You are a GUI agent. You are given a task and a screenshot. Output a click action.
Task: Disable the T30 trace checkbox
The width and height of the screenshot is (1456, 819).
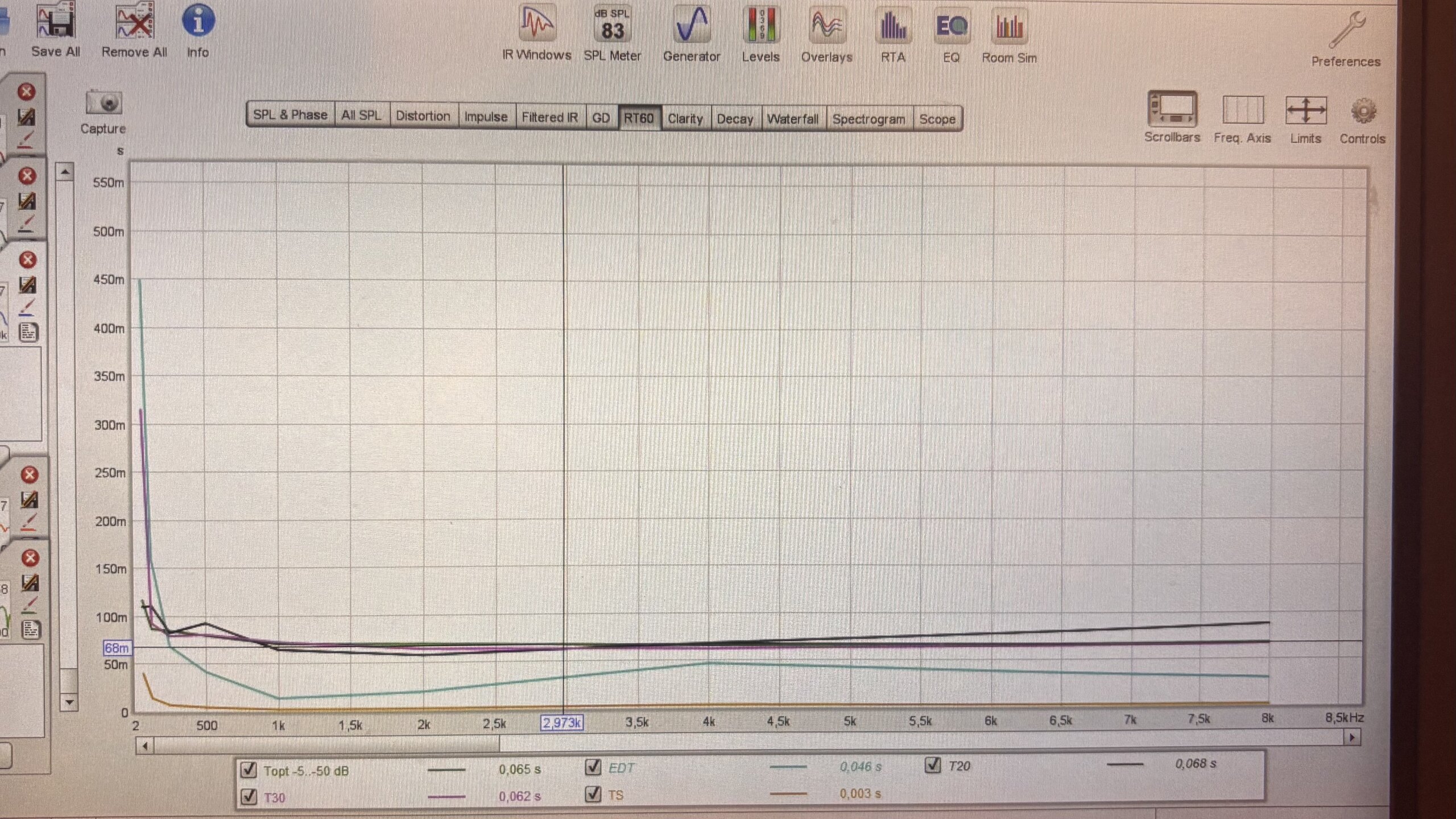(x=249, y=797)
